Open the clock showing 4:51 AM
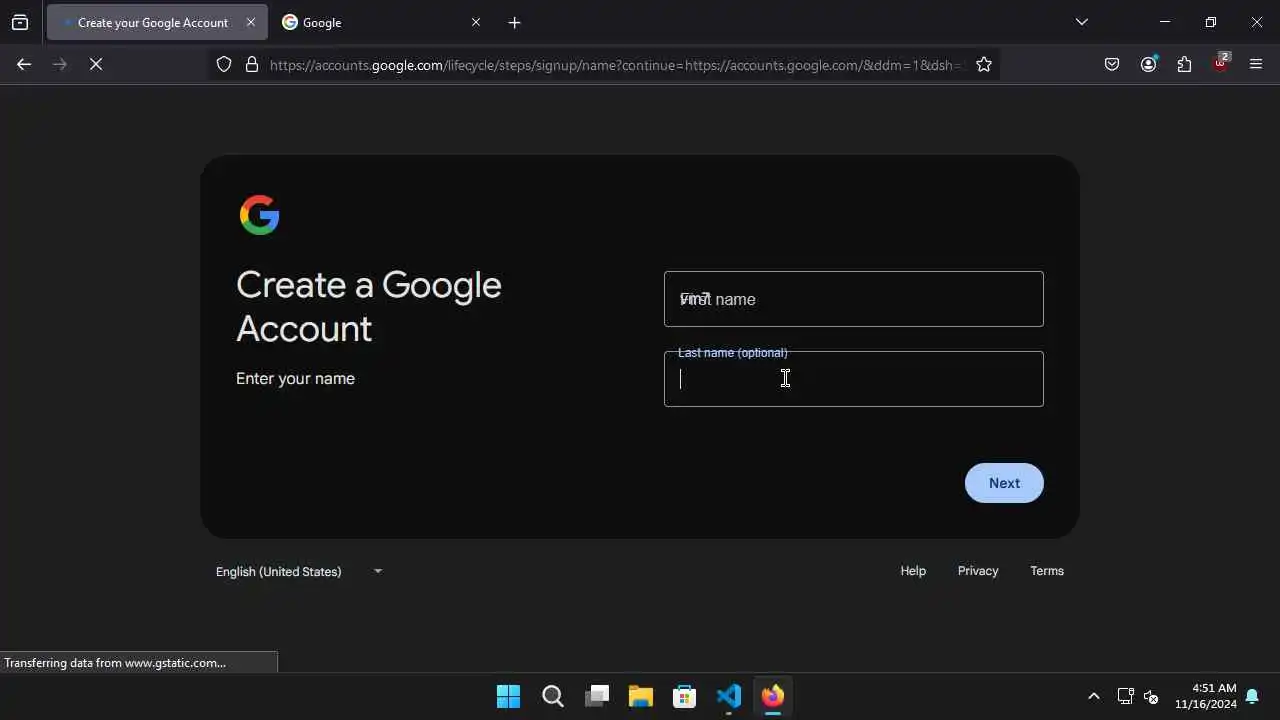The height and width of the screenshot is (720, 1280). pos(1206,696)
